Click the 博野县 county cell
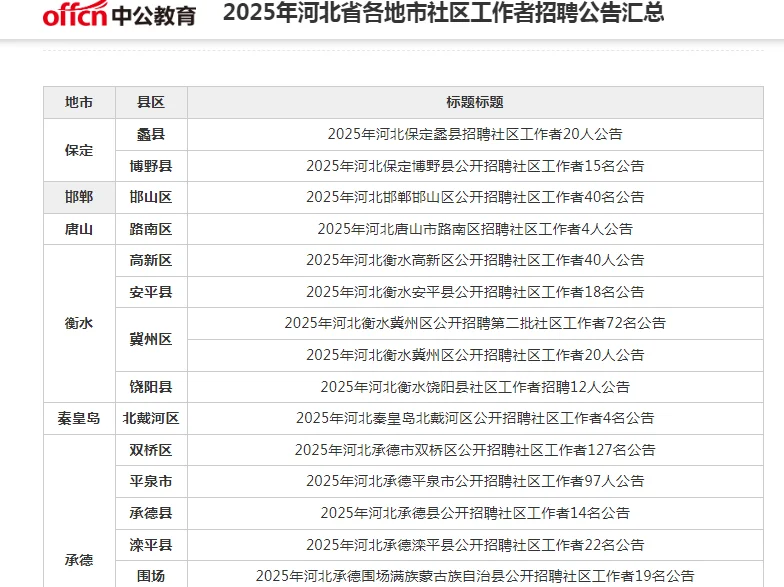The width and height of the screenshot is (784, 587). click(x=151, y=166)
